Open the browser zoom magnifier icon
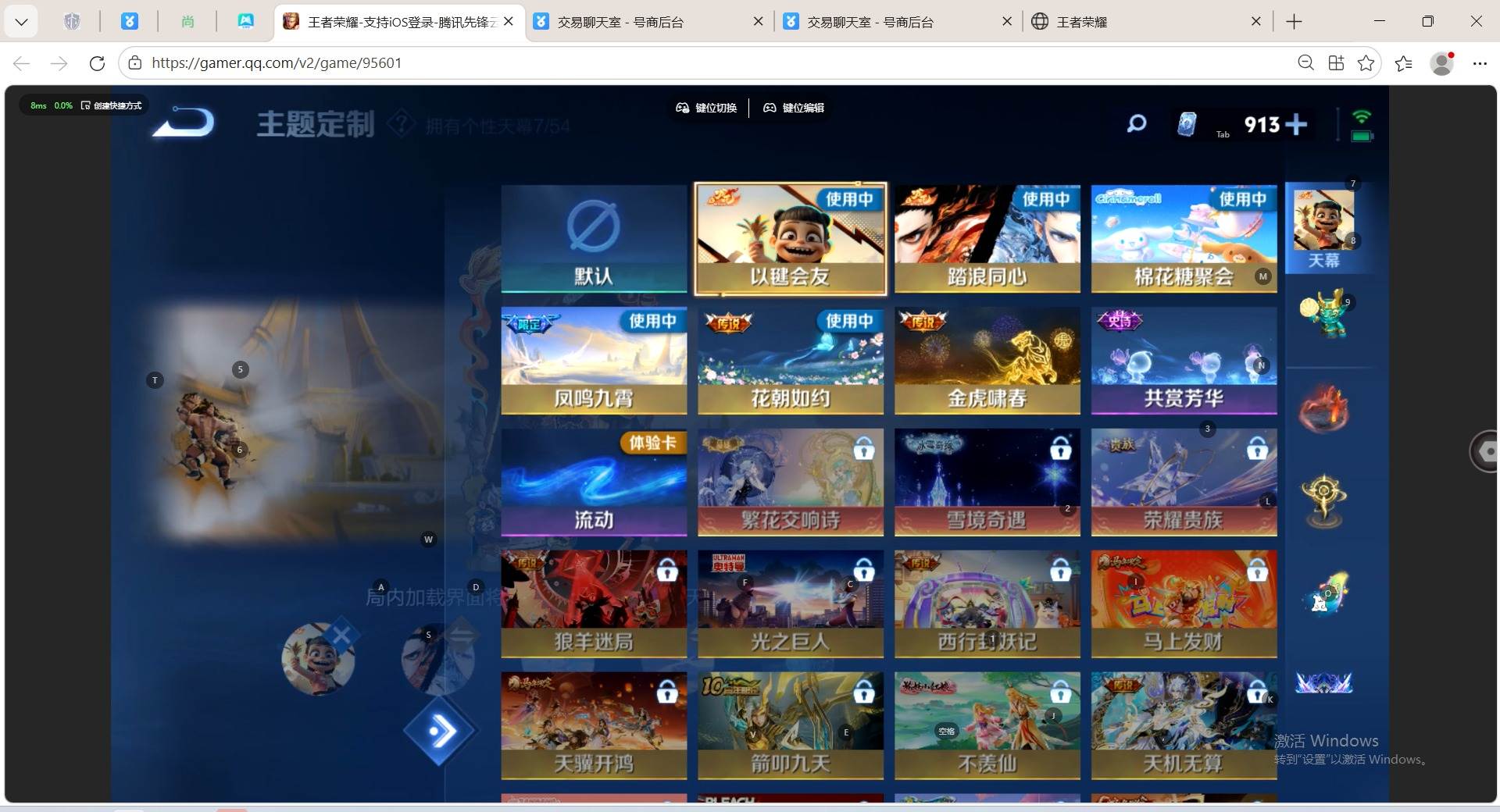 [1305, 63]
